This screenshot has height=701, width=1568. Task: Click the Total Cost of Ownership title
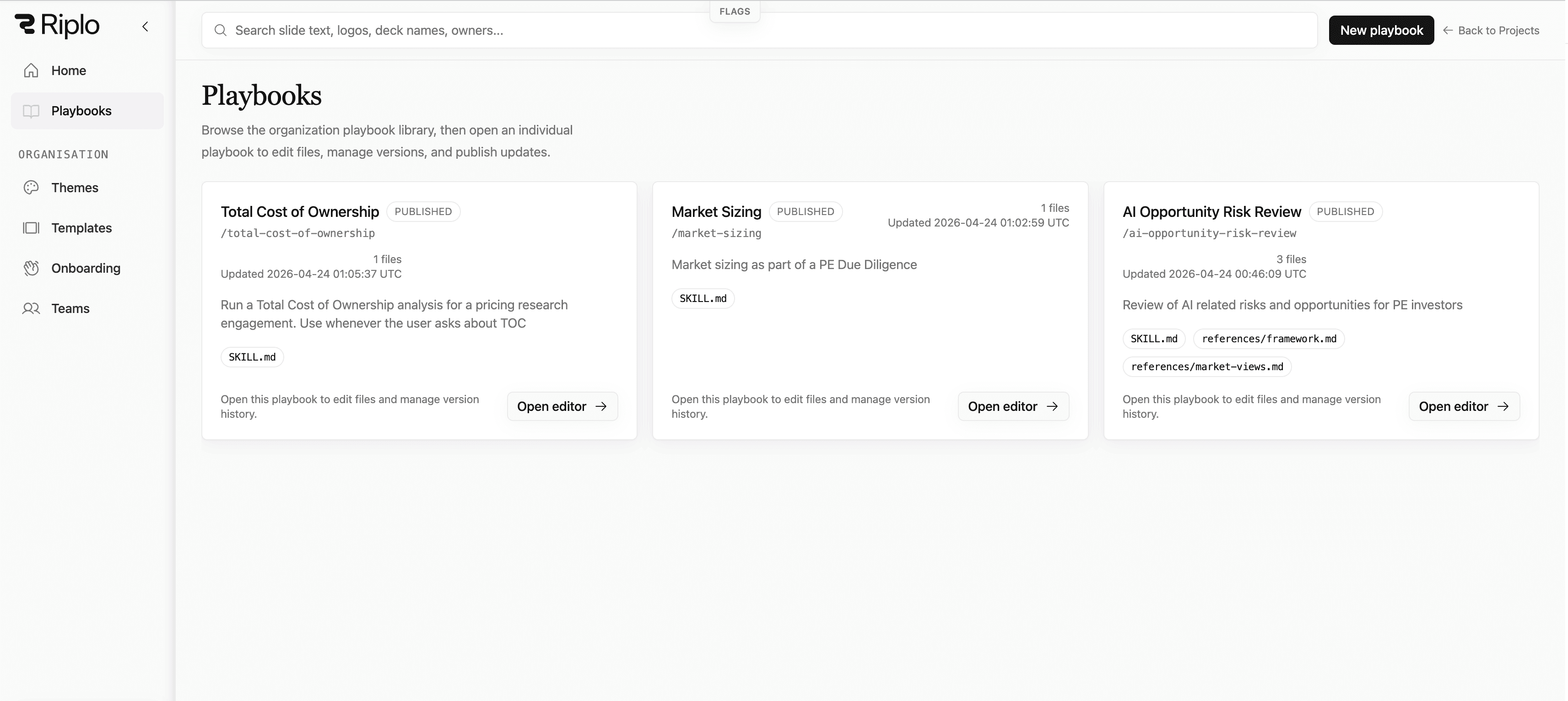point(299,212)
